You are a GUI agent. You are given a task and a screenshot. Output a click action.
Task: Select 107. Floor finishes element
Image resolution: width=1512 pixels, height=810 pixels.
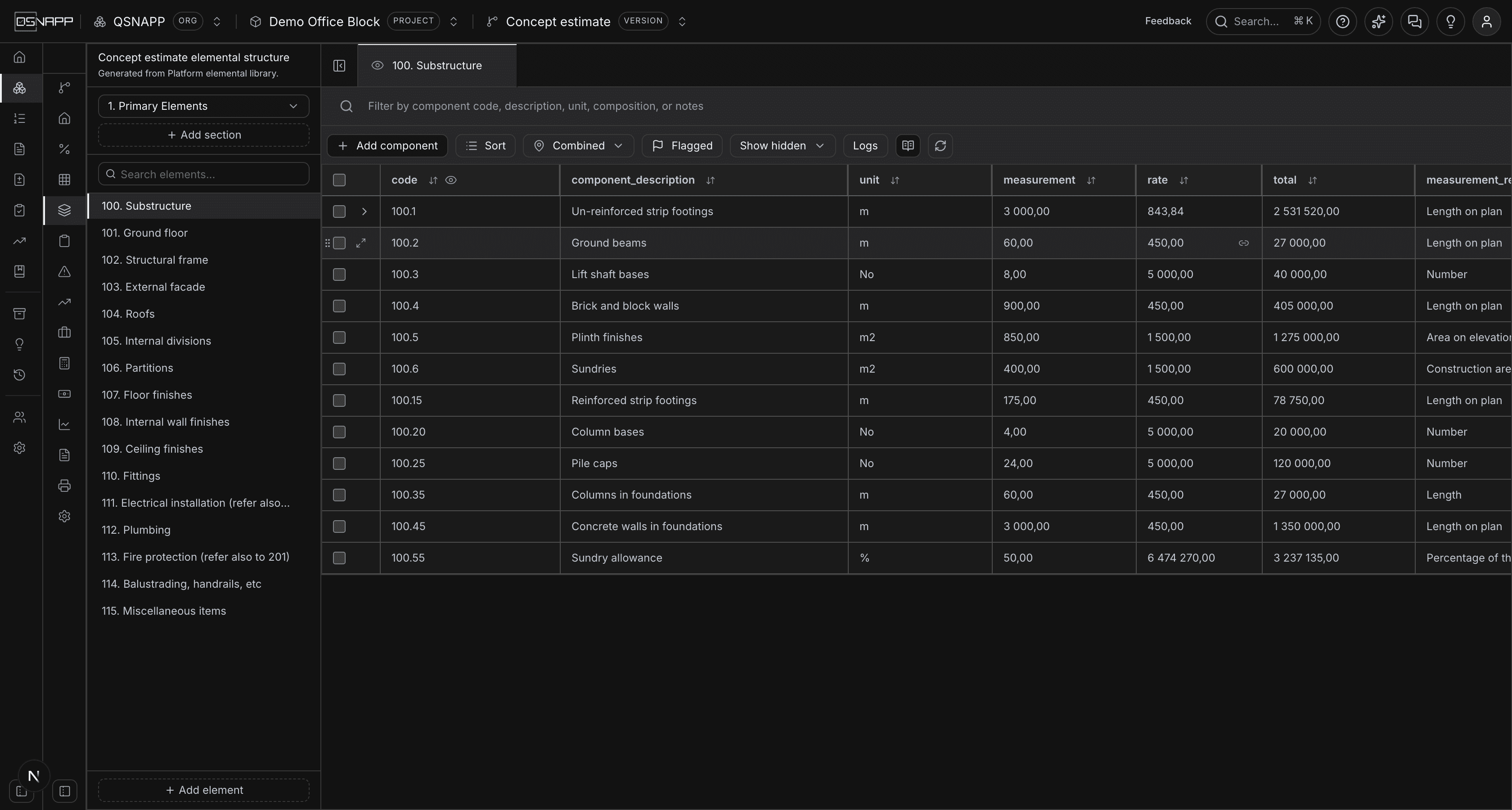pyautogui.click(x=204, y=395)
